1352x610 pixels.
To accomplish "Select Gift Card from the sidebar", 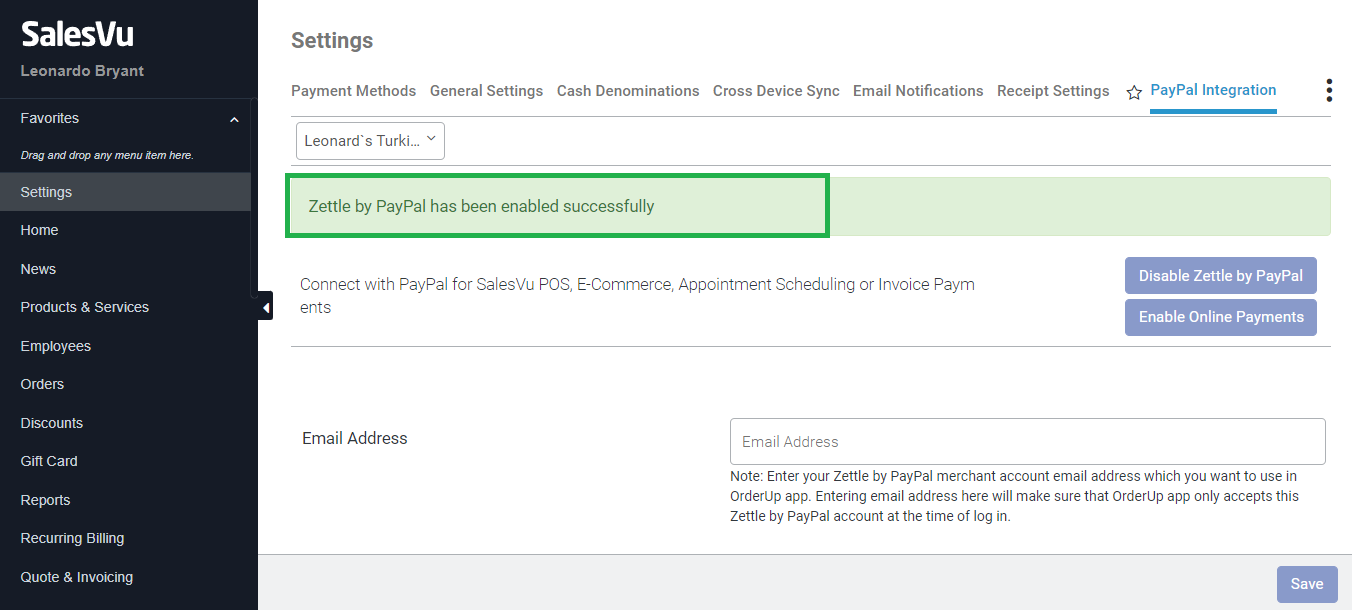I will point(49,461).
